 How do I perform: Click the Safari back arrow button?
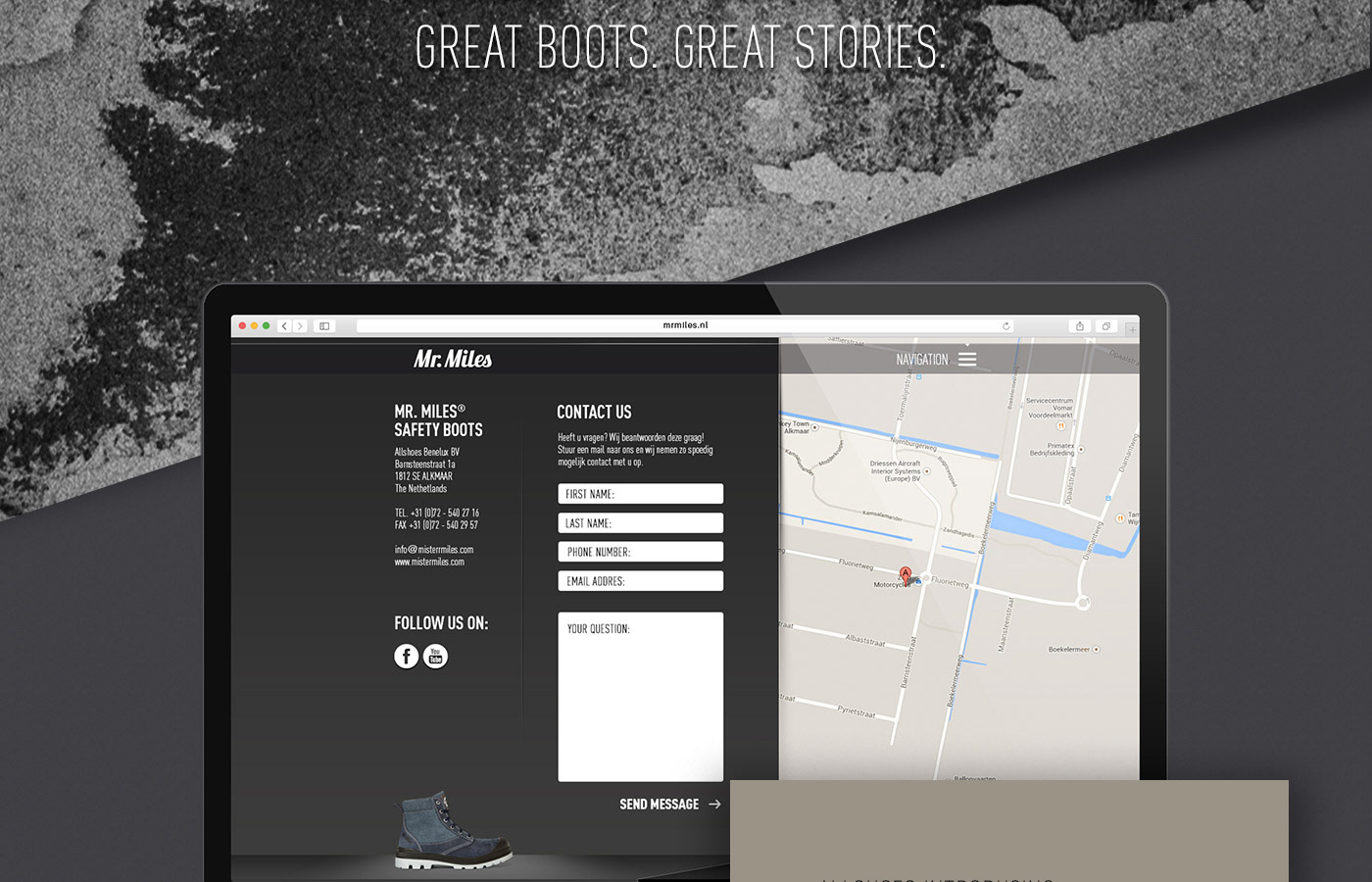284,326
